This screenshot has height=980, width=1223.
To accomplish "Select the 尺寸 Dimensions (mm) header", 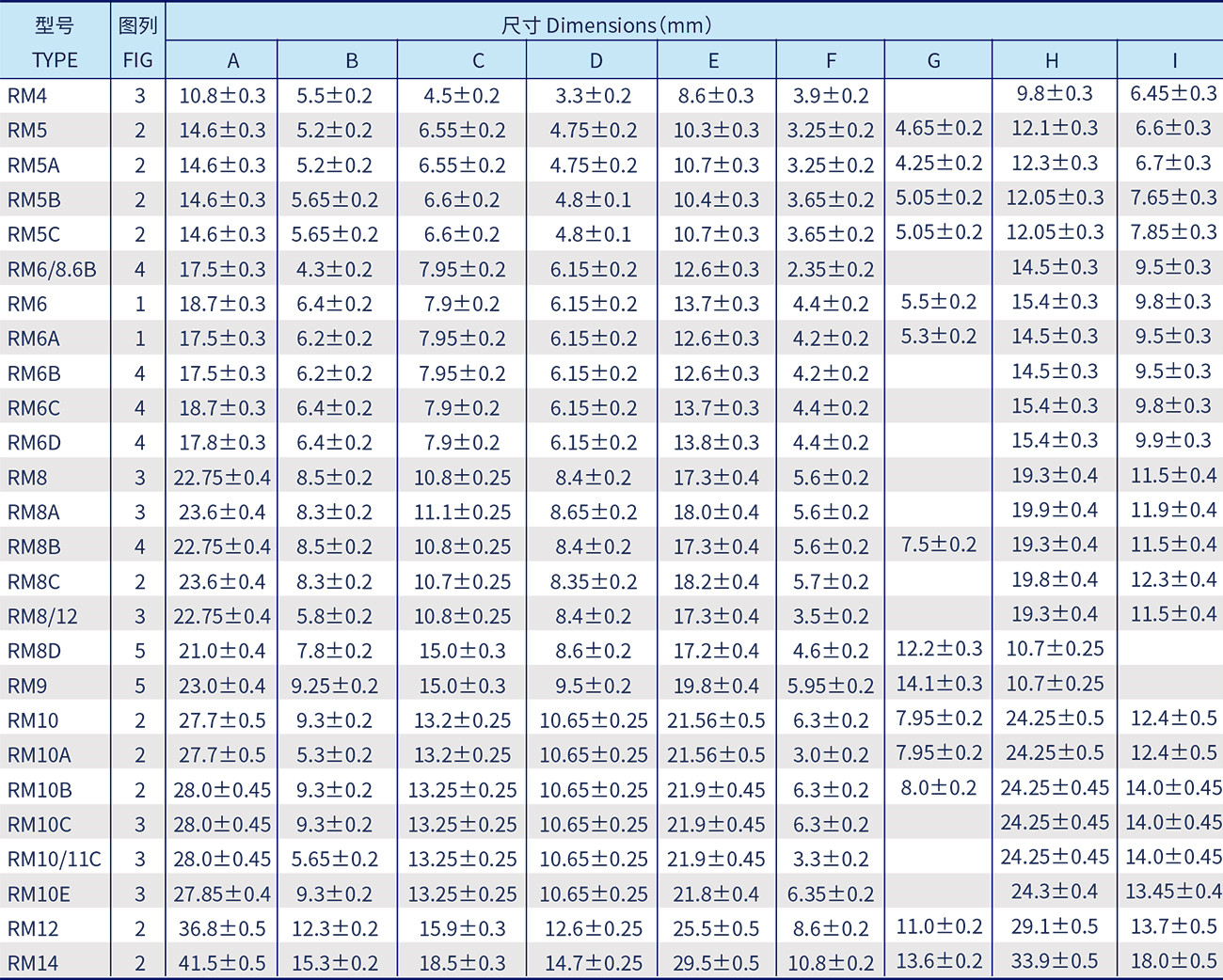I will click(x=606, y=25).
